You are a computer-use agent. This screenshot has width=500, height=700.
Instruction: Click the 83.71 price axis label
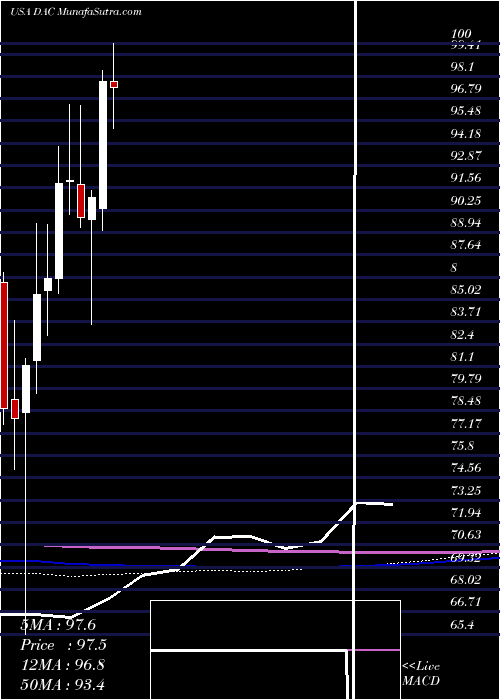coord(466,312)
